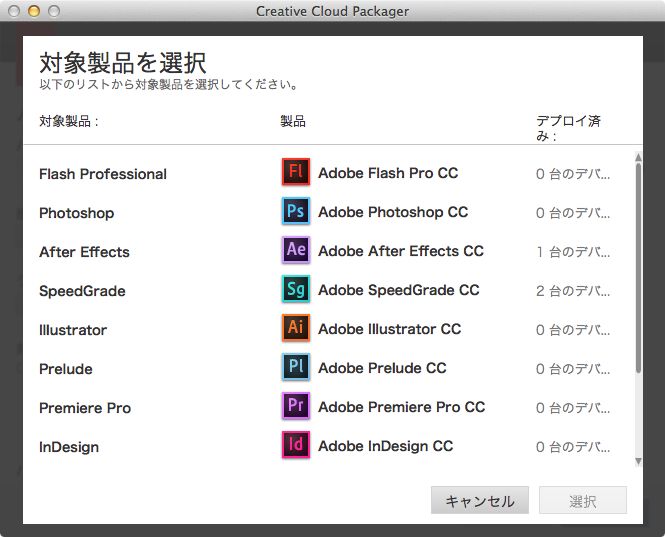
Task: Select the Premiere Pro target product label
Action: (x=85, y=408)
